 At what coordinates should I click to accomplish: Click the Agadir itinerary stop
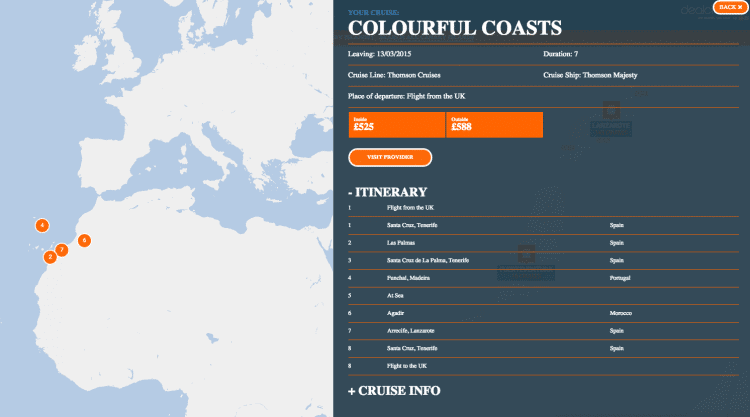click(396, 312)
